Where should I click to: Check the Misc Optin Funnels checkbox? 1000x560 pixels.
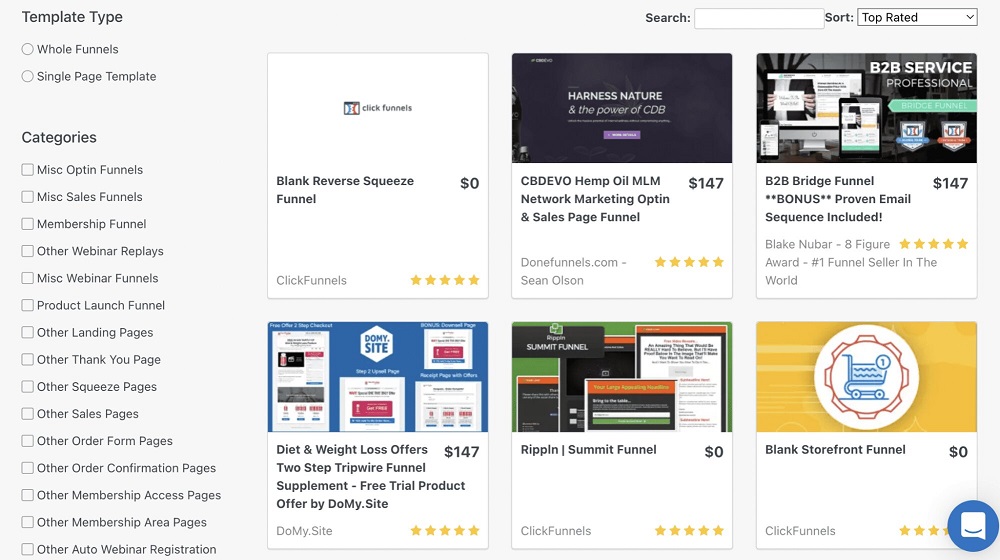[x=27, y=170]
